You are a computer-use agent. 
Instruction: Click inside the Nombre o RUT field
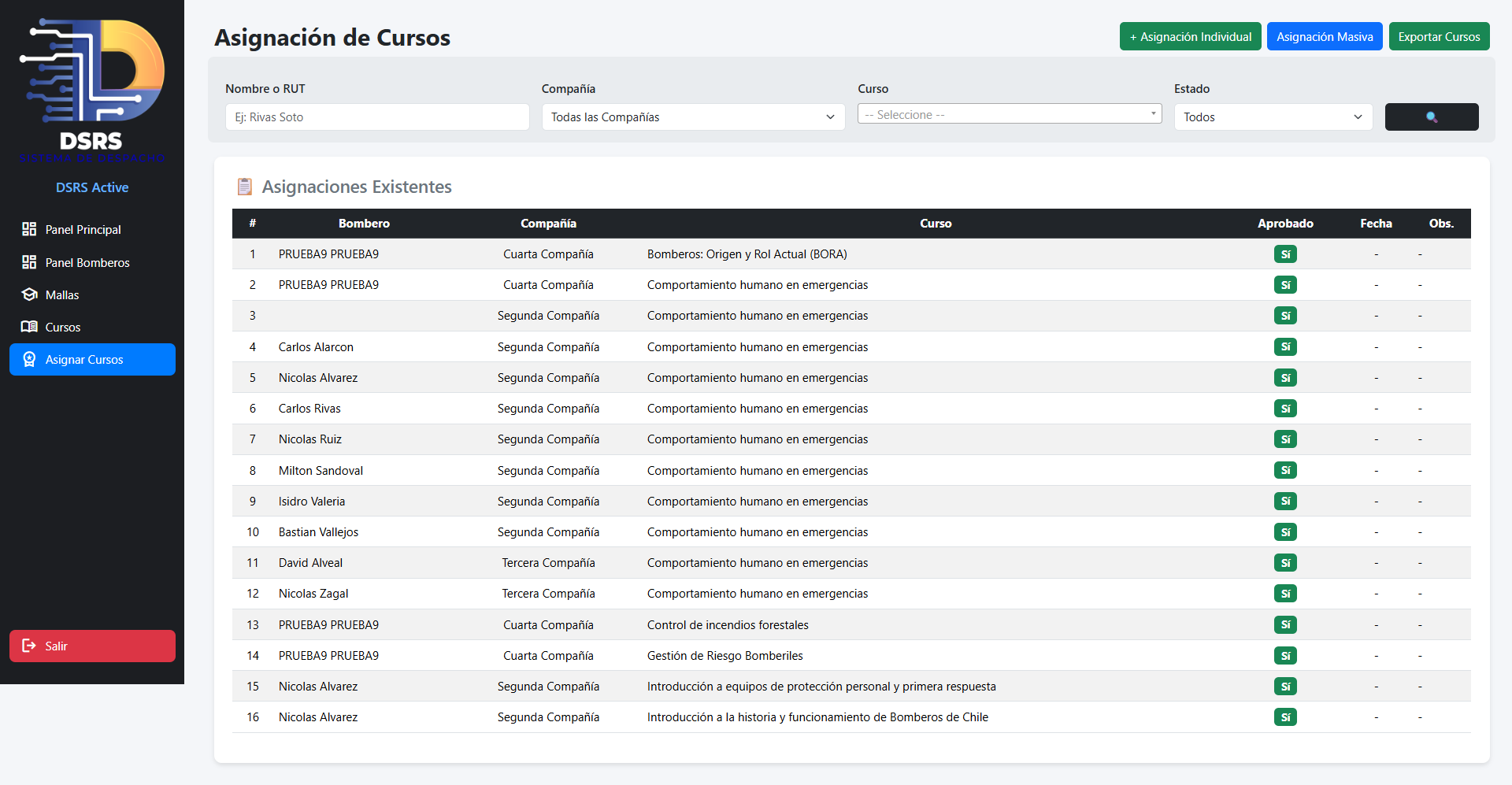pyautogui.click(x=376, y=117)
